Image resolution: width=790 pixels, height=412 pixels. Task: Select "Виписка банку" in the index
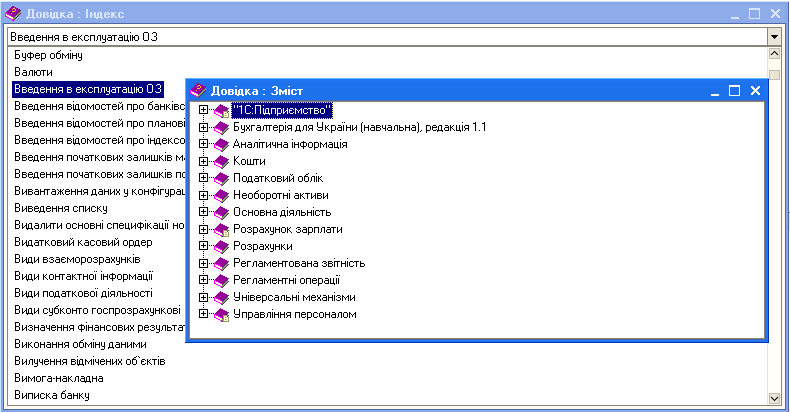point(51,395)
